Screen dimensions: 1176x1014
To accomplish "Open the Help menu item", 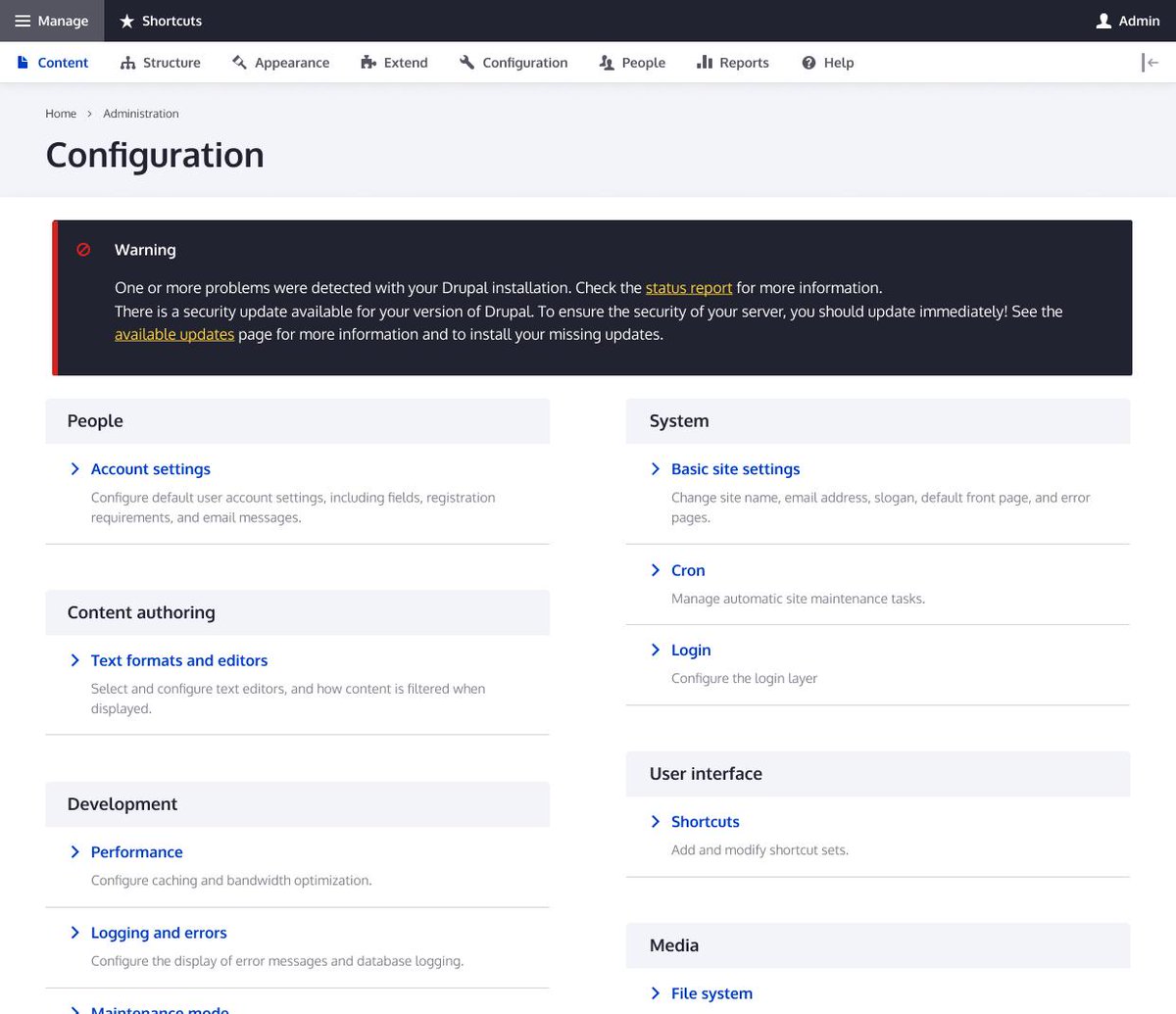I will click(828, 63).
